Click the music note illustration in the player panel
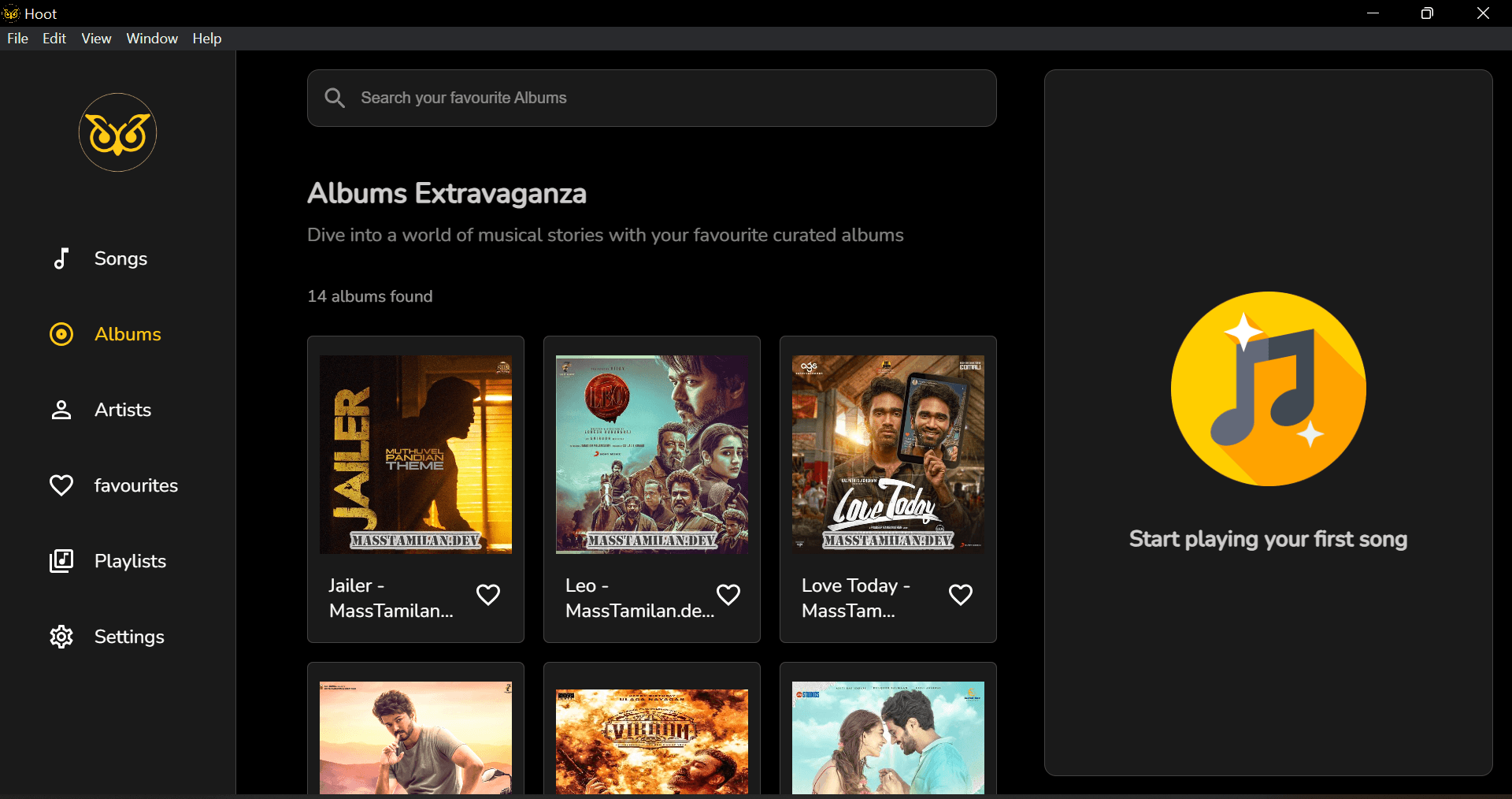Viewport: 1512px width, 799px height. pyautogui.click(x=1268, y=388)
